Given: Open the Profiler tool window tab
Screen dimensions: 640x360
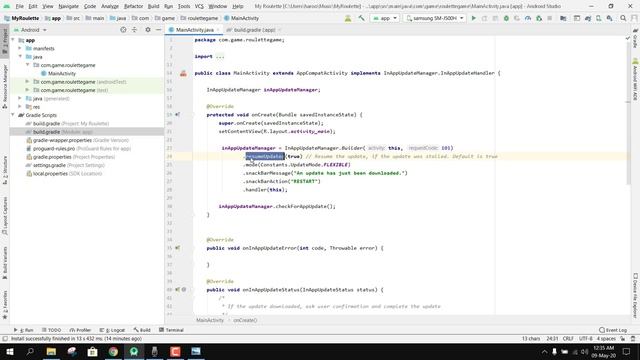Looking at the screenshot, I should tap(80, 330).
